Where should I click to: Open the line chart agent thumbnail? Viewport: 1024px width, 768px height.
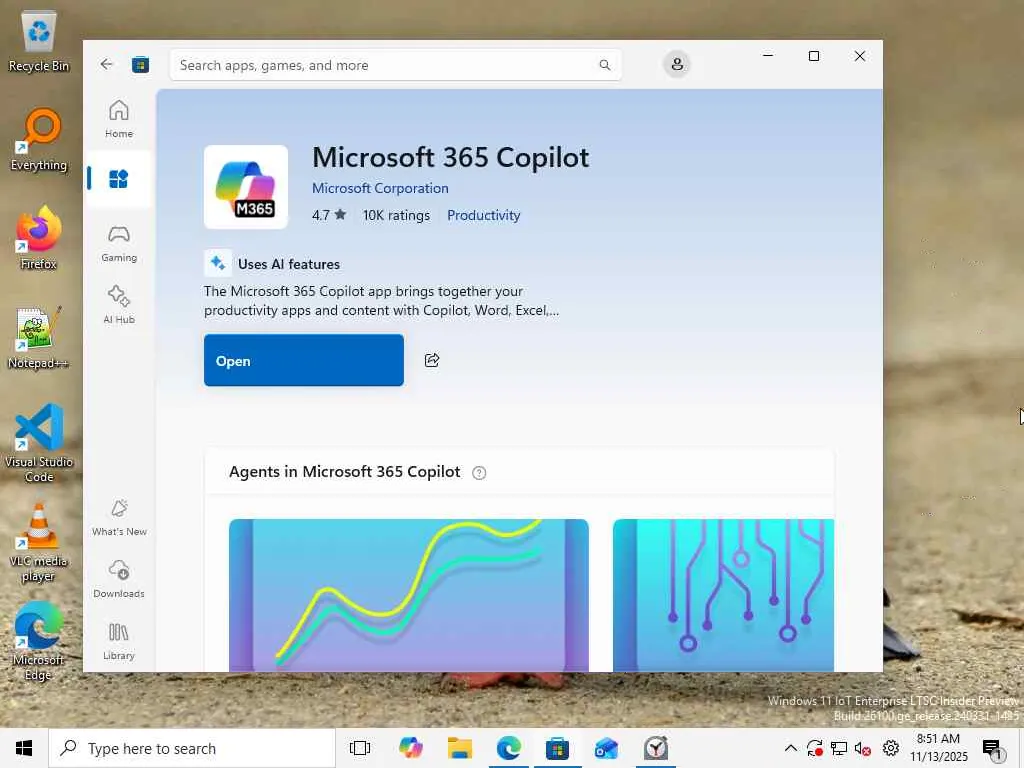point(409,595)
